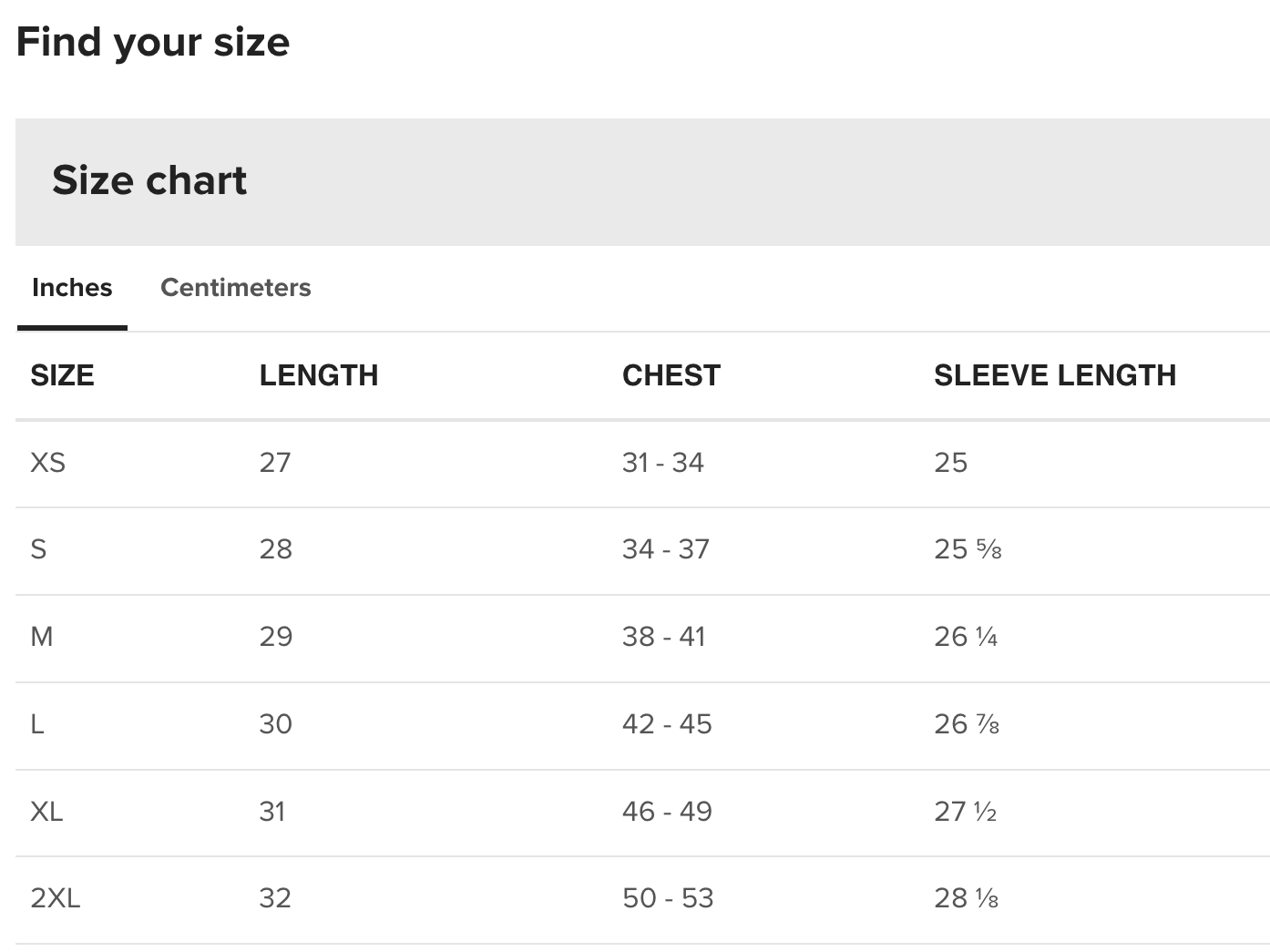Click chest value 50 - 53

click(667, 898)
